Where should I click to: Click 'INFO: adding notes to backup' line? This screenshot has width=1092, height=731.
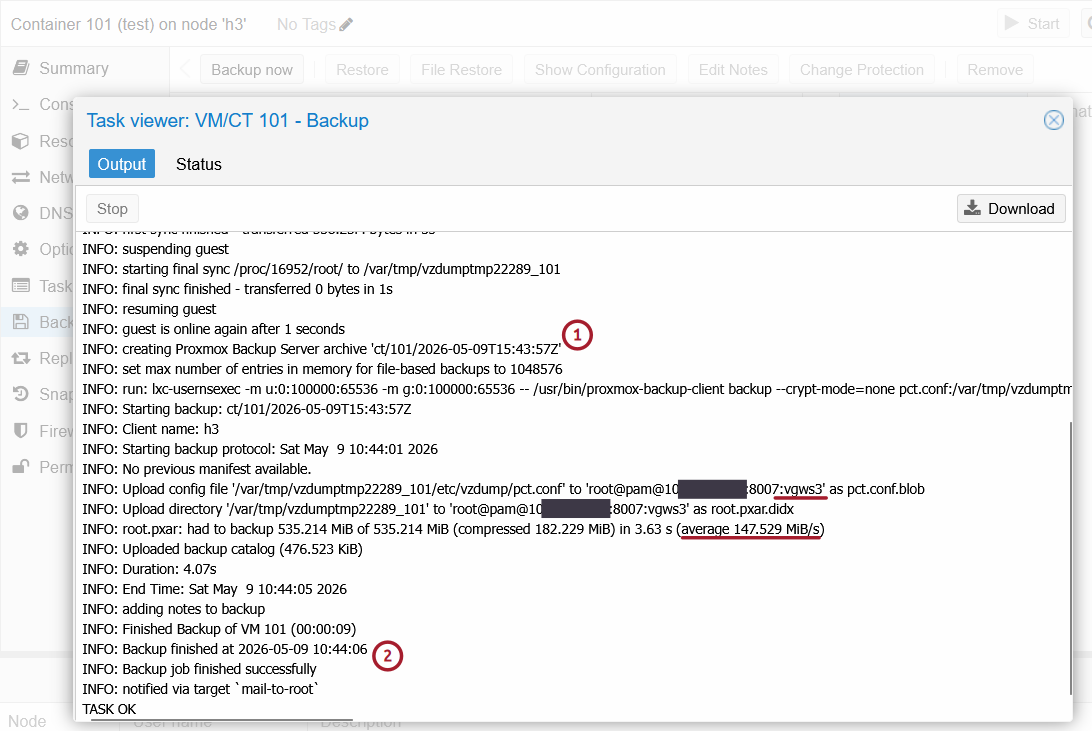click(x=173, y=608)
